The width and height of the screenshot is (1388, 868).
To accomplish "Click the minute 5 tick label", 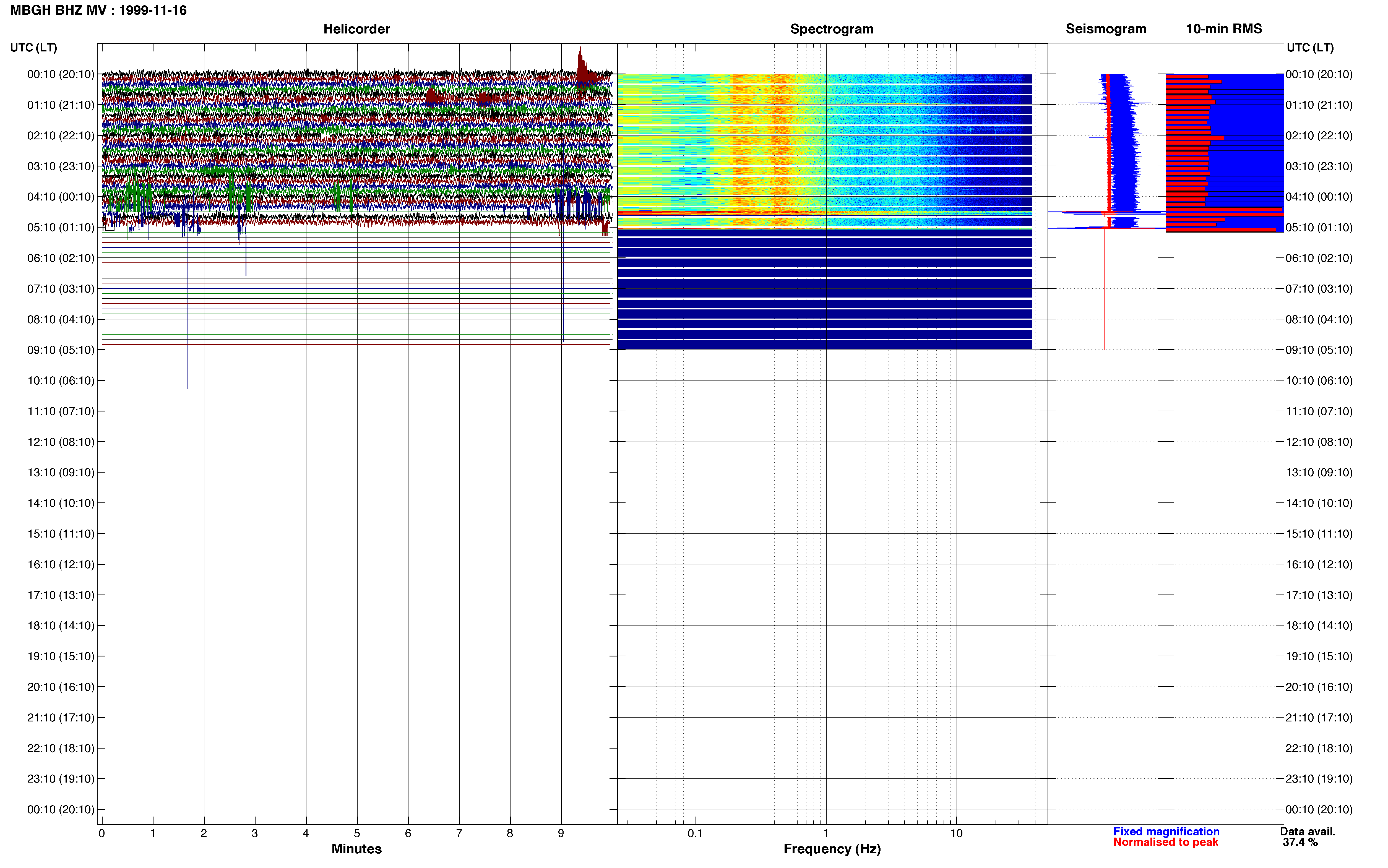I will coord(357,833).
